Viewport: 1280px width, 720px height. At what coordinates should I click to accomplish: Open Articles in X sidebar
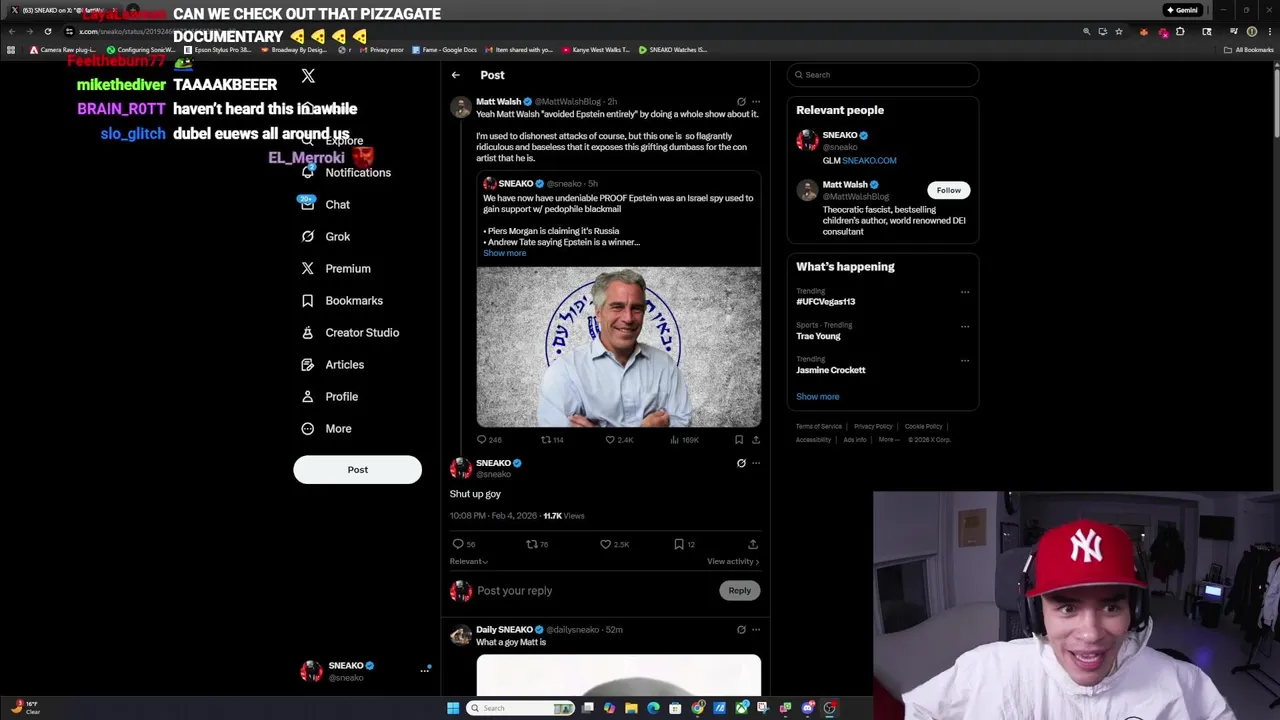[x=332, y=364]
